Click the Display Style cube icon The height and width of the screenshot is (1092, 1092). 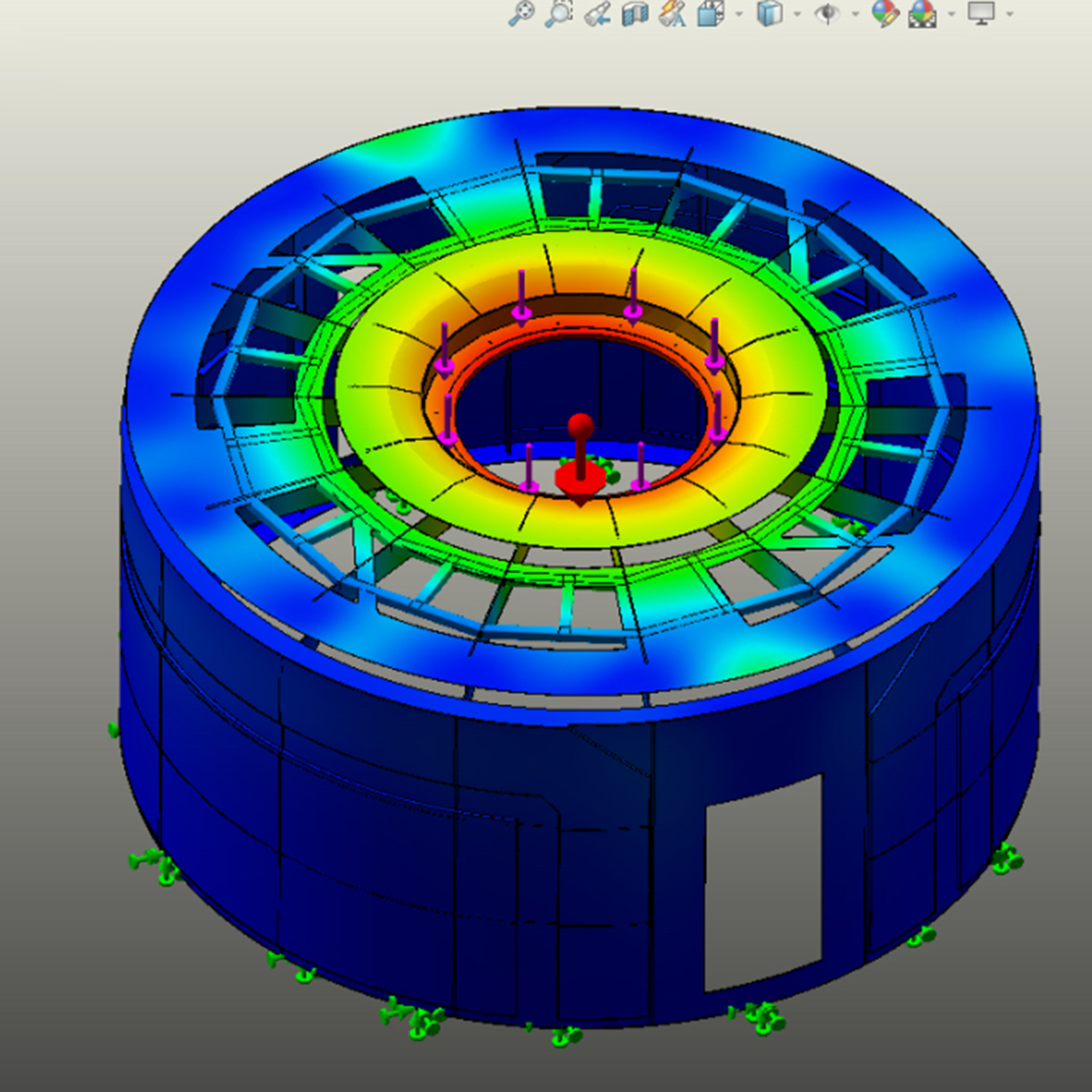tap(769, 14)
